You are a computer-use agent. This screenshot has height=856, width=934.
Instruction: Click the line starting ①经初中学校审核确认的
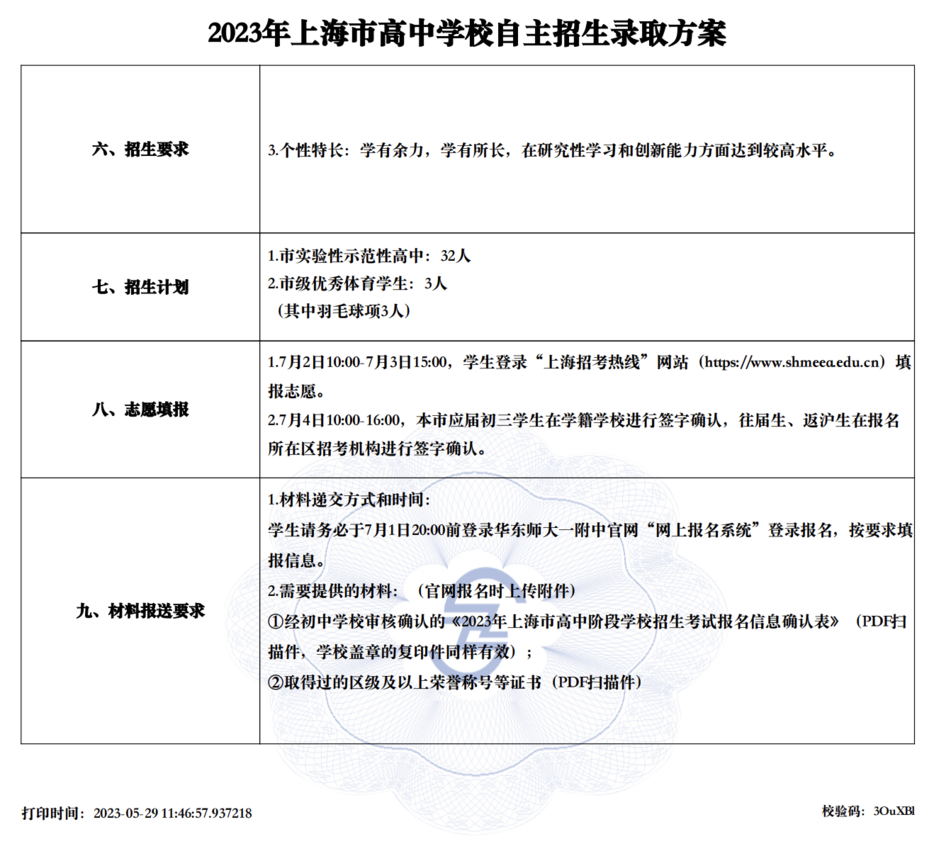pos(587,621)
